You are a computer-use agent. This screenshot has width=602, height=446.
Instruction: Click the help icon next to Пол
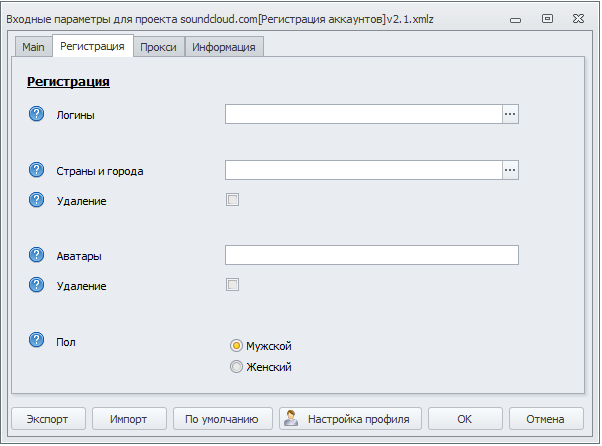click(38, 341)
